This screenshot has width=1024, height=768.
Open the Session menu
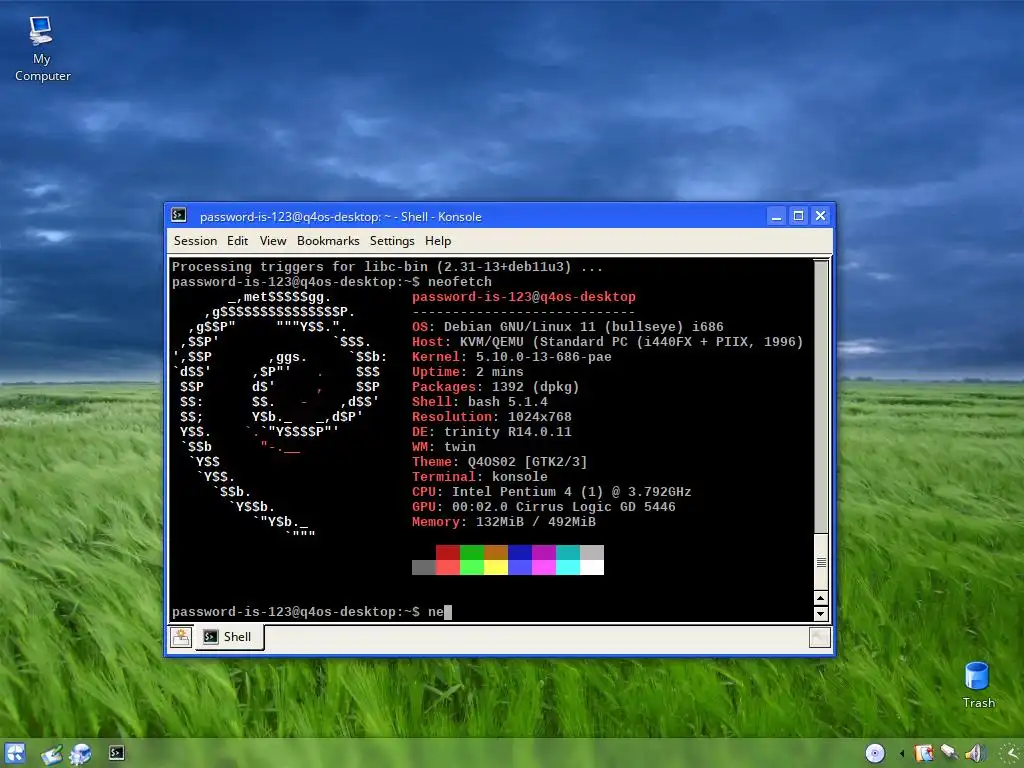pos(195,241)
